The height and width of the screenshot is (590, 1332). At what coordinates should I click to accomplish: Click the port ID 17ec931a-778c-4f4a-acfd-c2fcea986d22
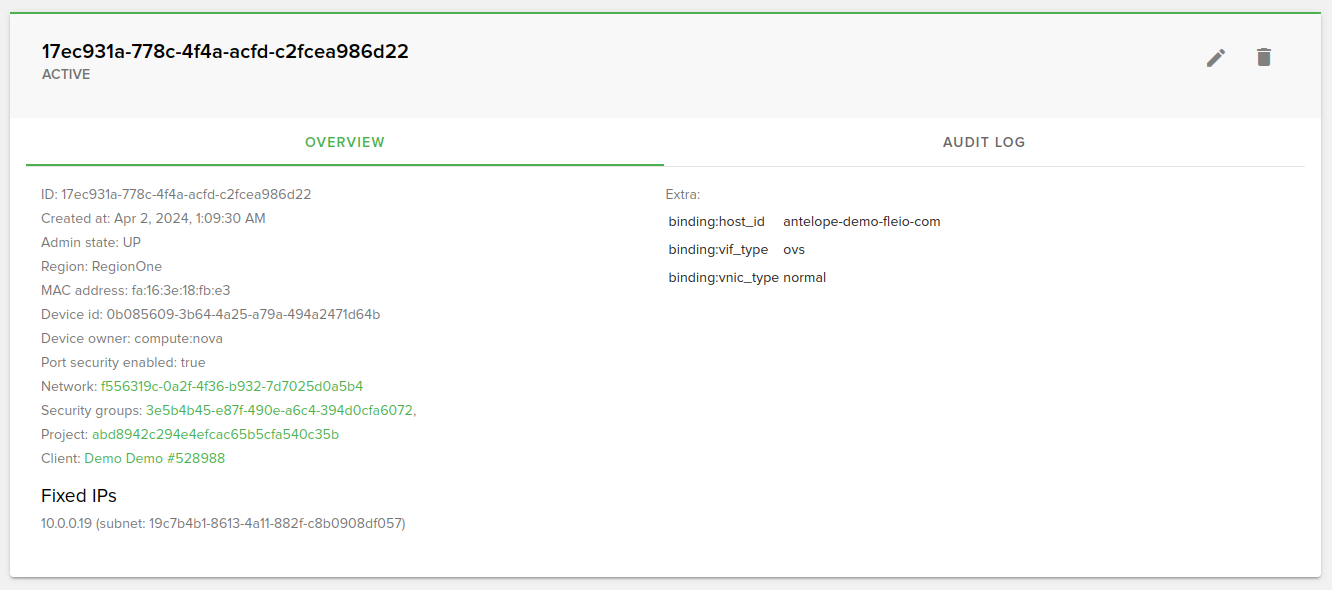point(224,51)
